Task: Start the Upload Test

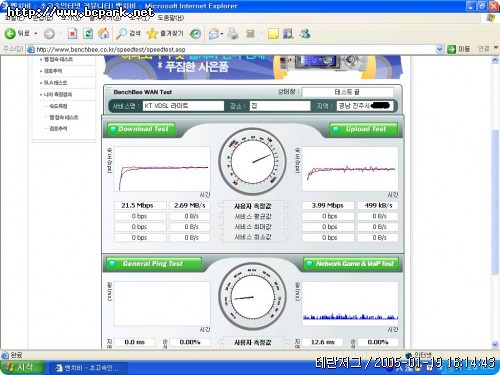Action: [x=364, y=129]
